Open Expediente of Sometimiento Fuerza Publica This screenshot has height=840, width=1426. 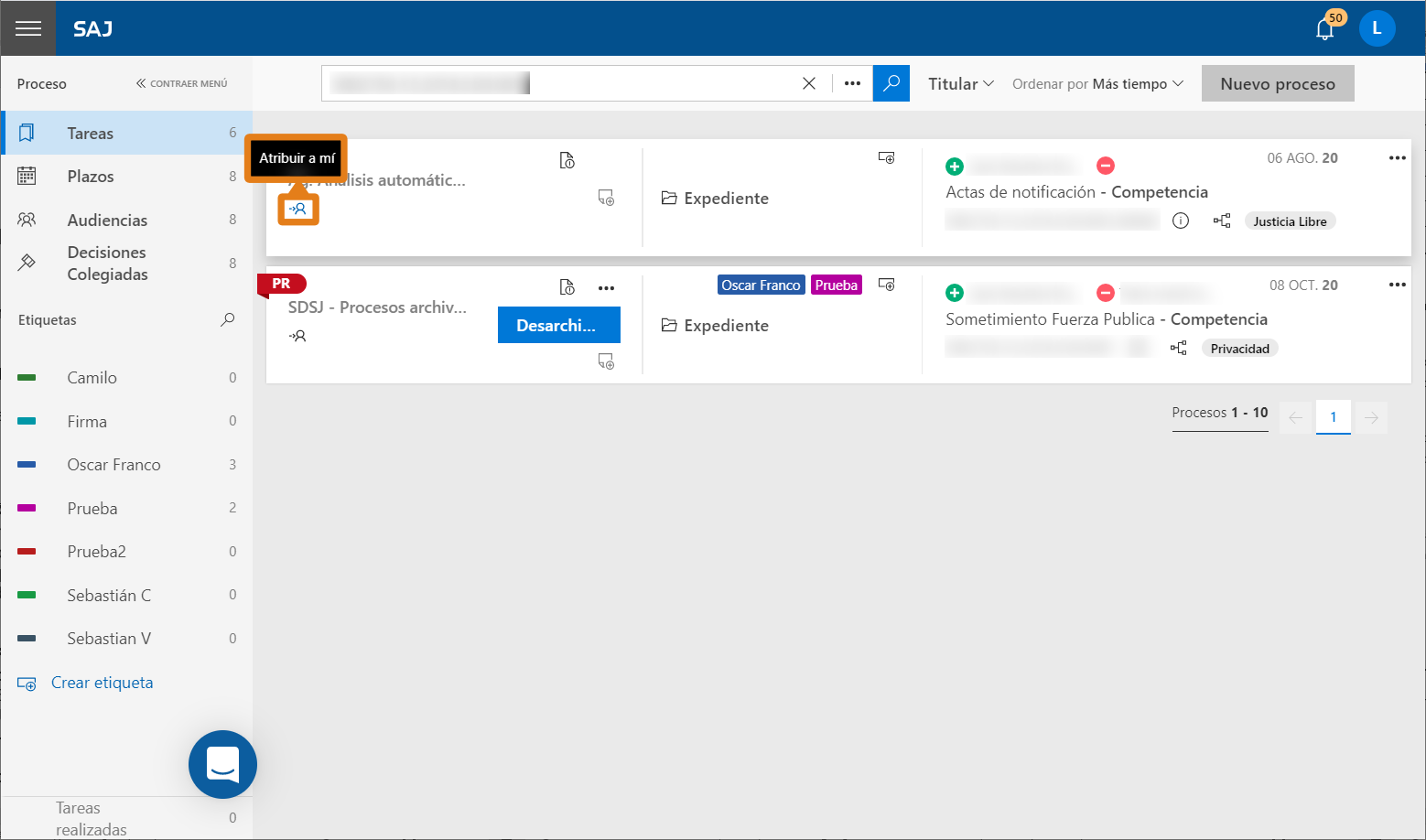tap(715, 326)
